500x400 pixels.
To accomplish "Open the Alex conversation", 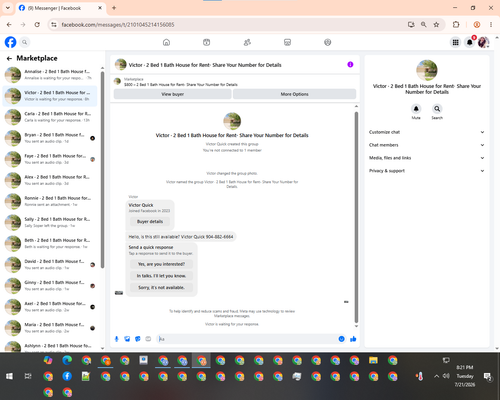I will point(50,180).
